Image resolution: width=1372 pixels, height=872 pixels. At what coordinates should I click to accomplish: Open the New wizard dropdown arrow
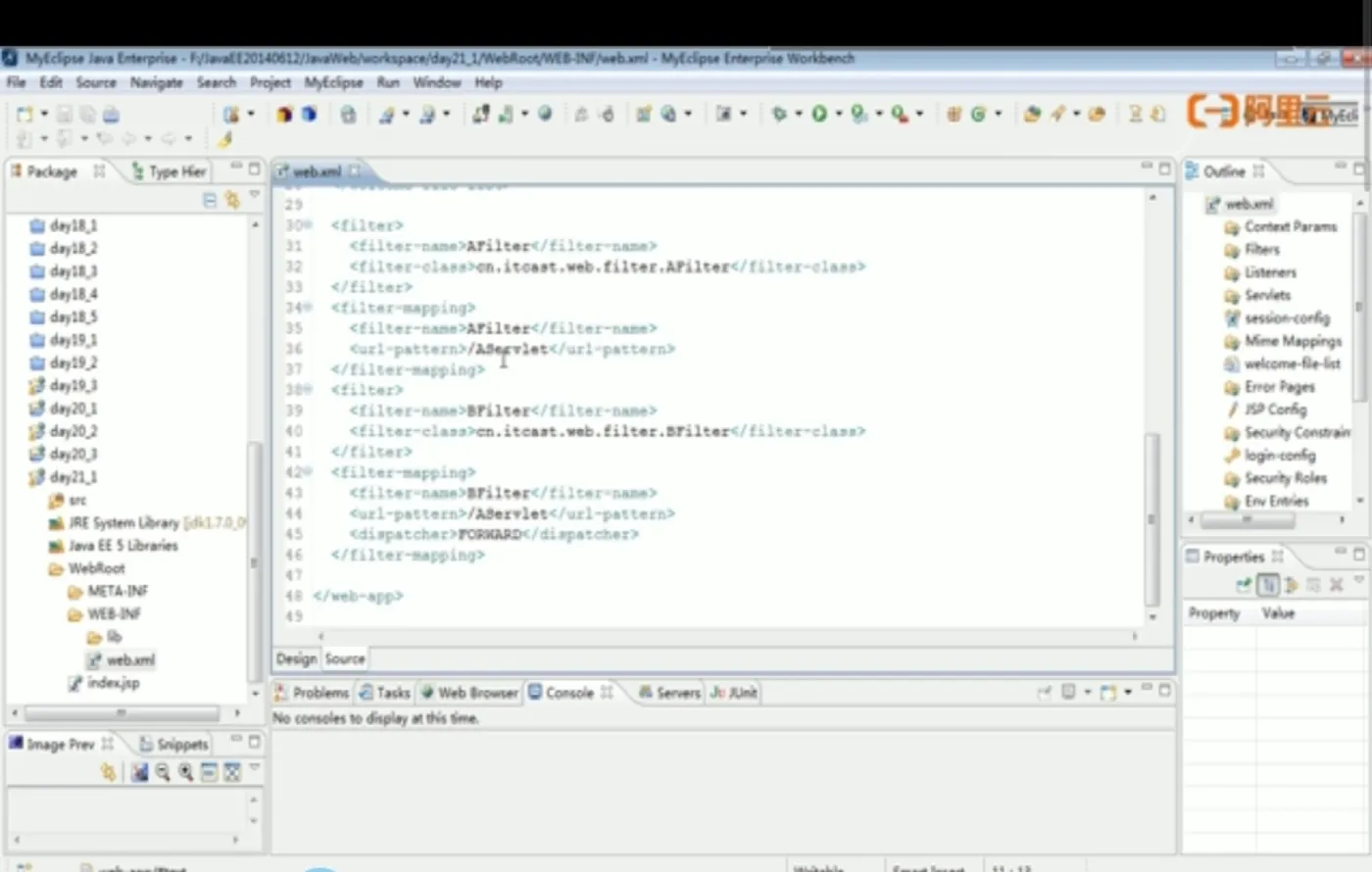coord(44,115)
